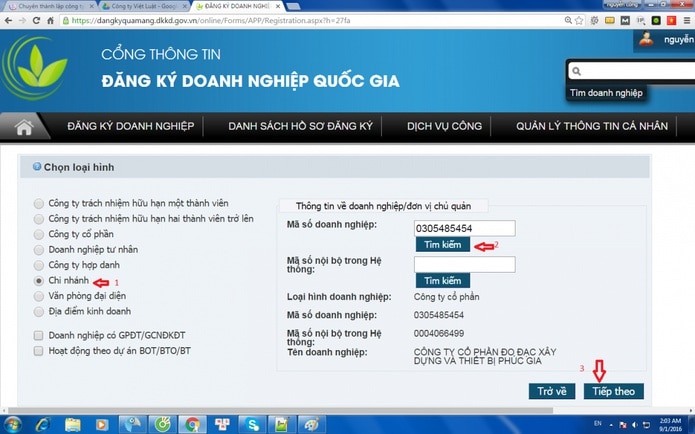This screenshot has width=695, height=434.
Task: Click the user avatar next to nguyễn
Action: [646, 39]
